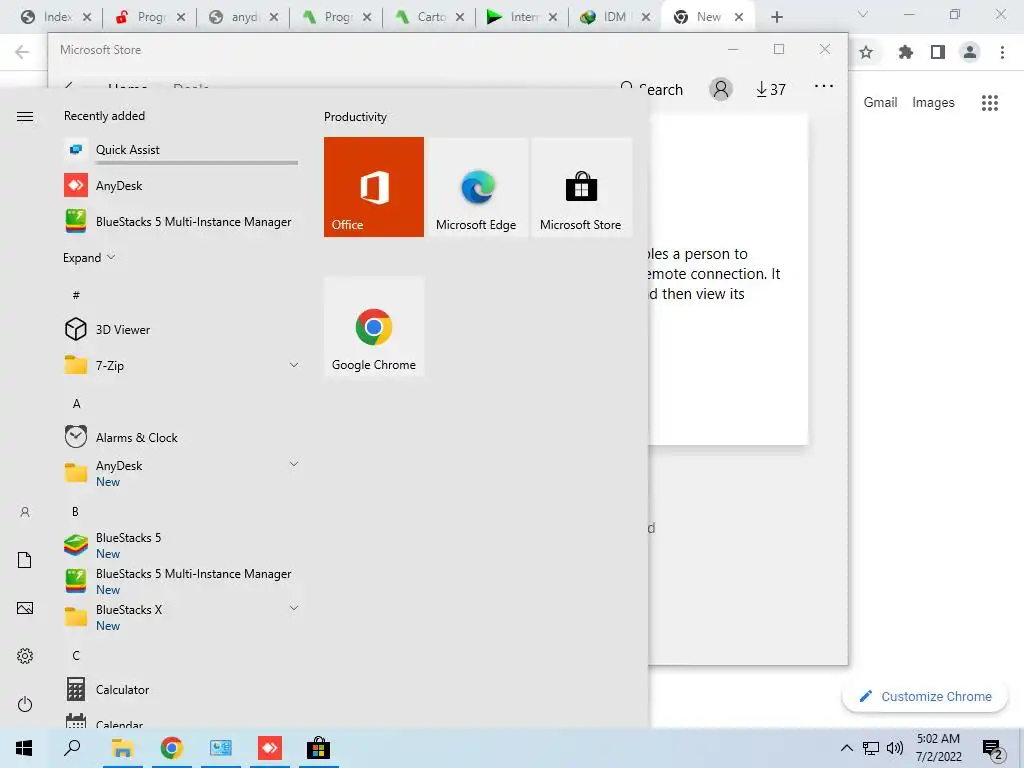Viewport: 1024px width, 768px height.
Task: Open AnyDesk from the taskbar
Action: (x=270, y=748)
